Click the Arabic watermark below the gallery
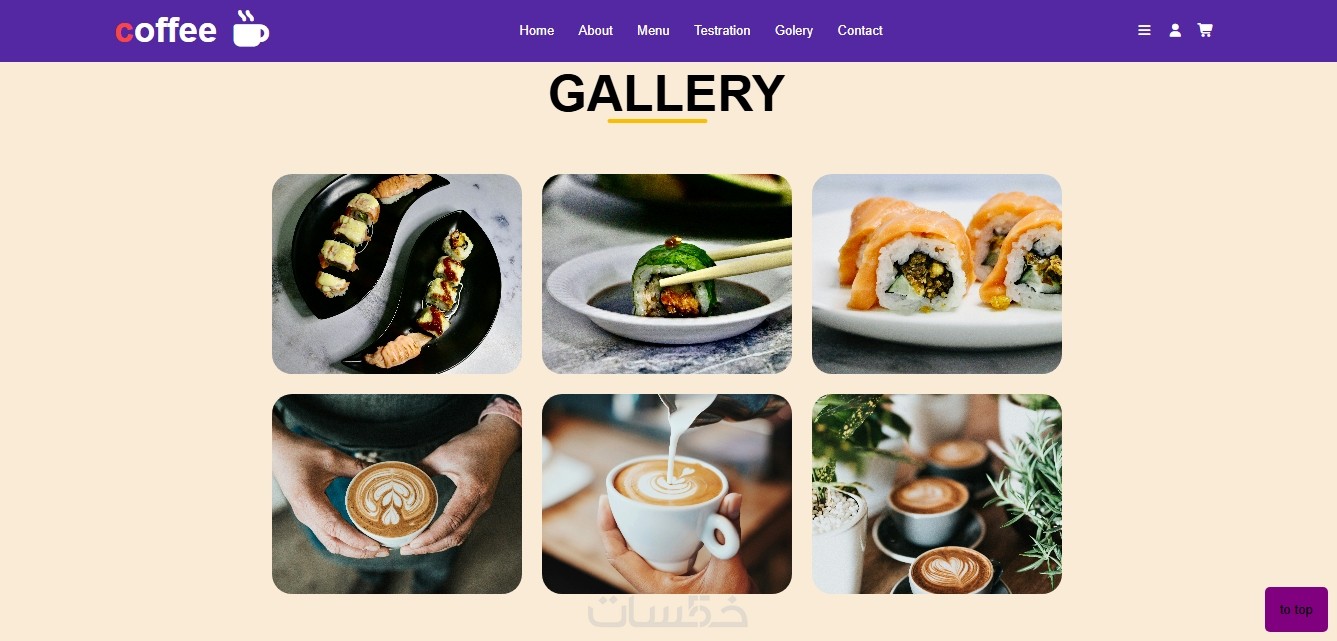This screenshot has width=1337, height=641. pos(667,612)
